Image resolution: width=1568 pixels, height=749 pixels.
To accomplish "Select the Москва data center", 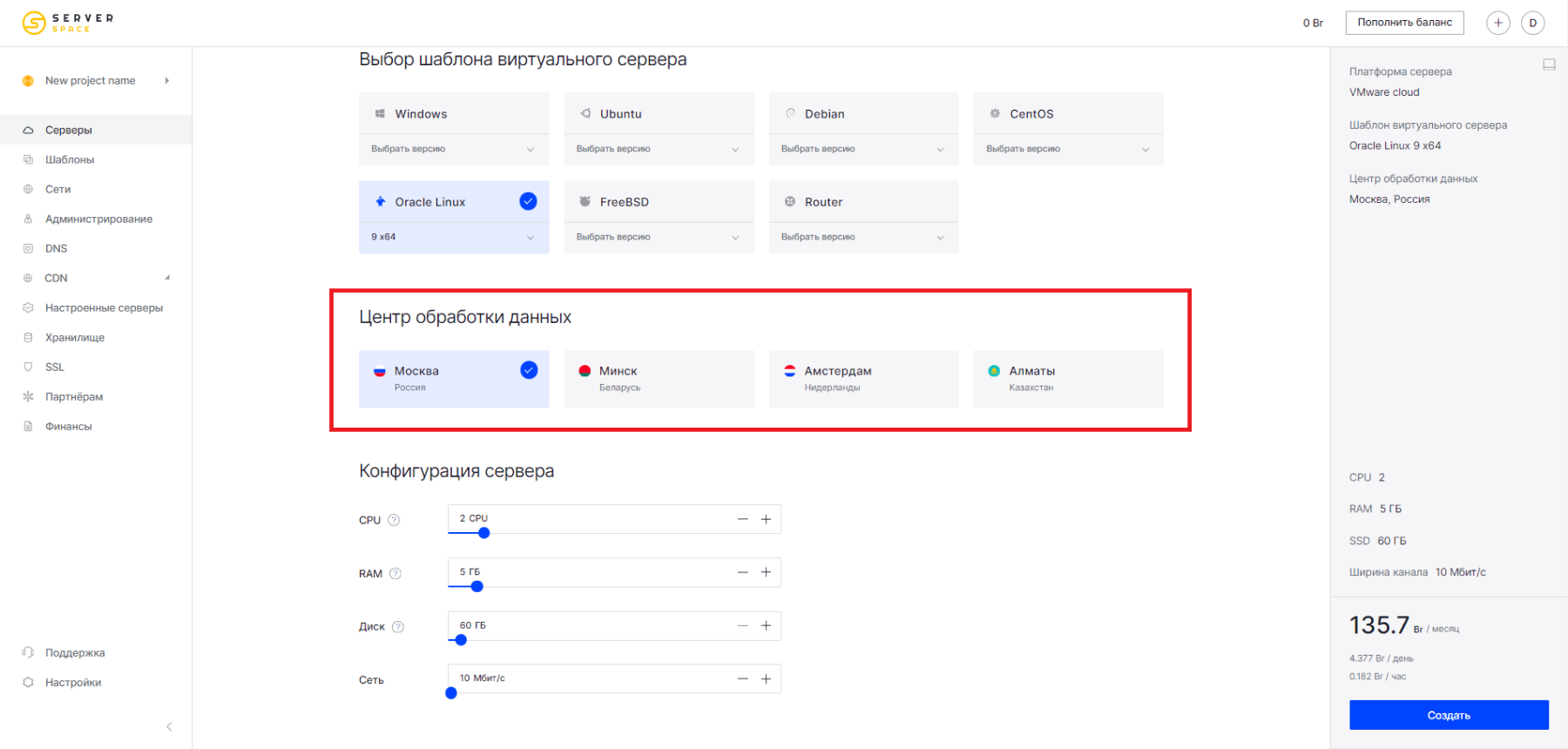I will [x=454, y=379].
